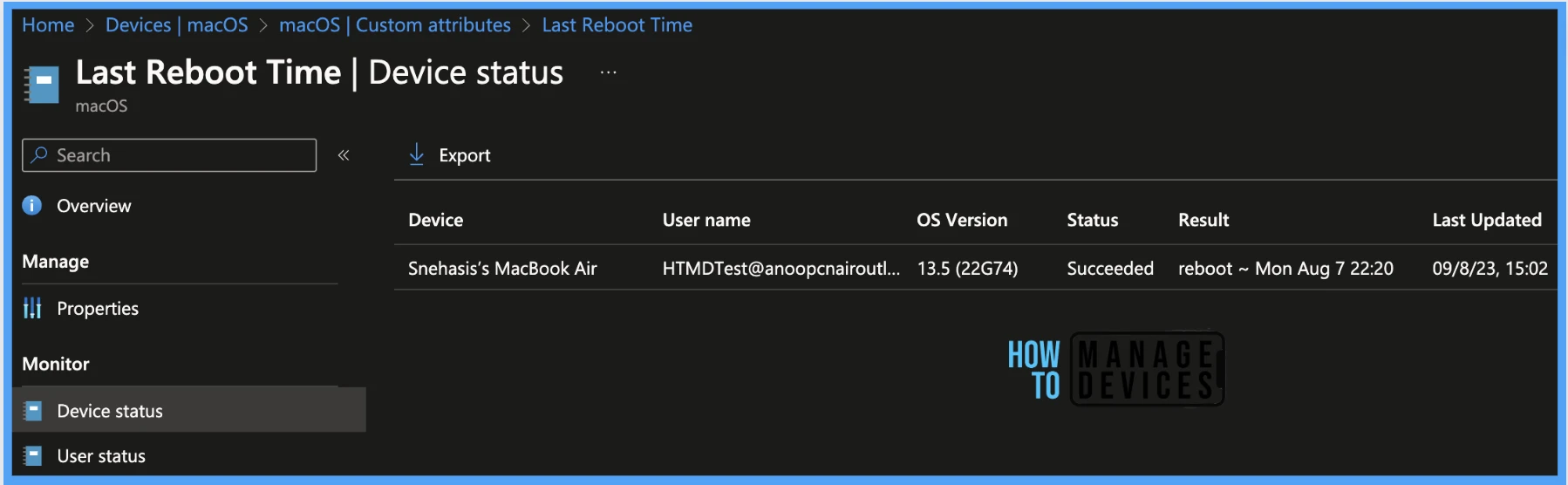Select Snehasis's MacBook Air row

(975, 269)
